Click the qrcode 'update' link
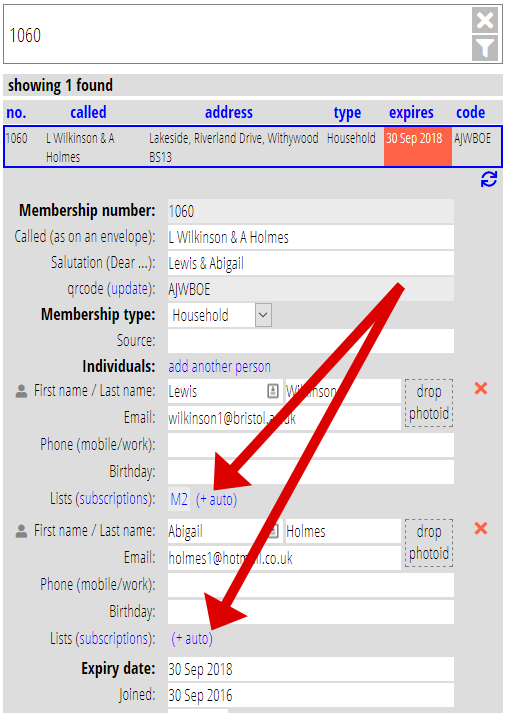The height and width of the screenshot is (713, 508). (129, 289)
